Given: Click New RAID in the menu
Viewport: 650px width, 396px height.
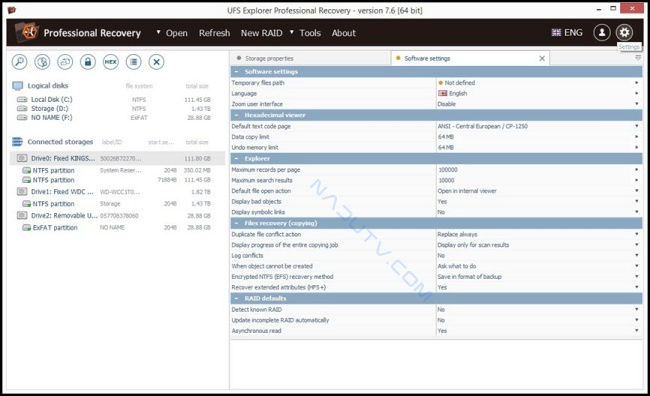Looking at the screenshot, I should [x=262, y=33].
